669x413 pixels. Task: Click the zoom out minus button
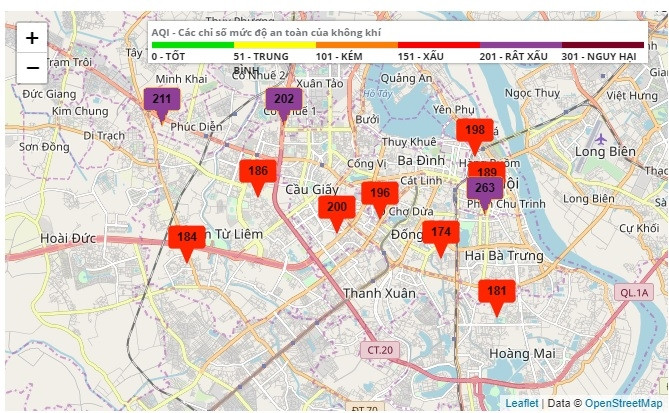[32, 67]
